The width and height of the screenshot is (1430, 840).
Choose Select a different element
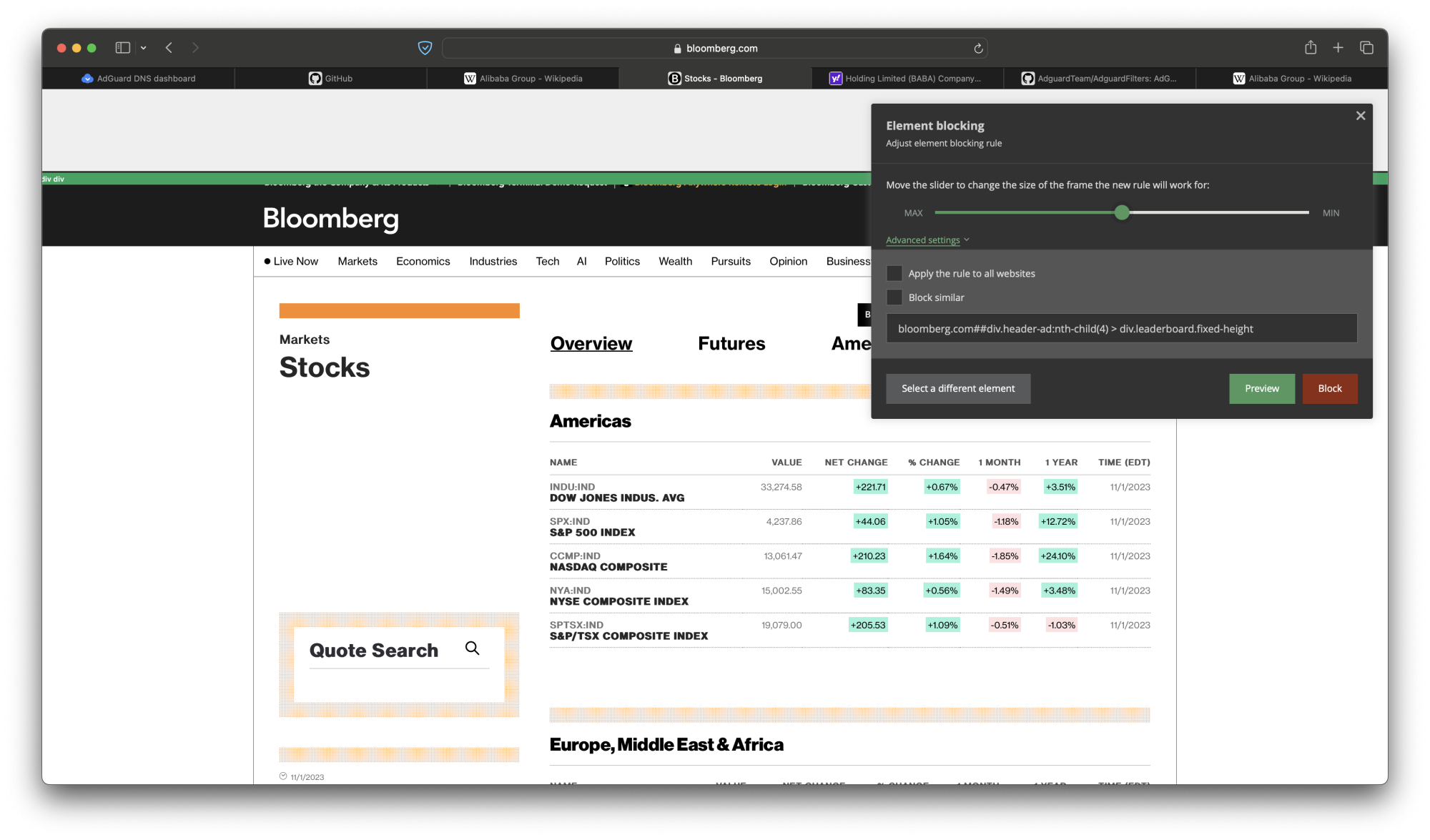tap(958, 388)
